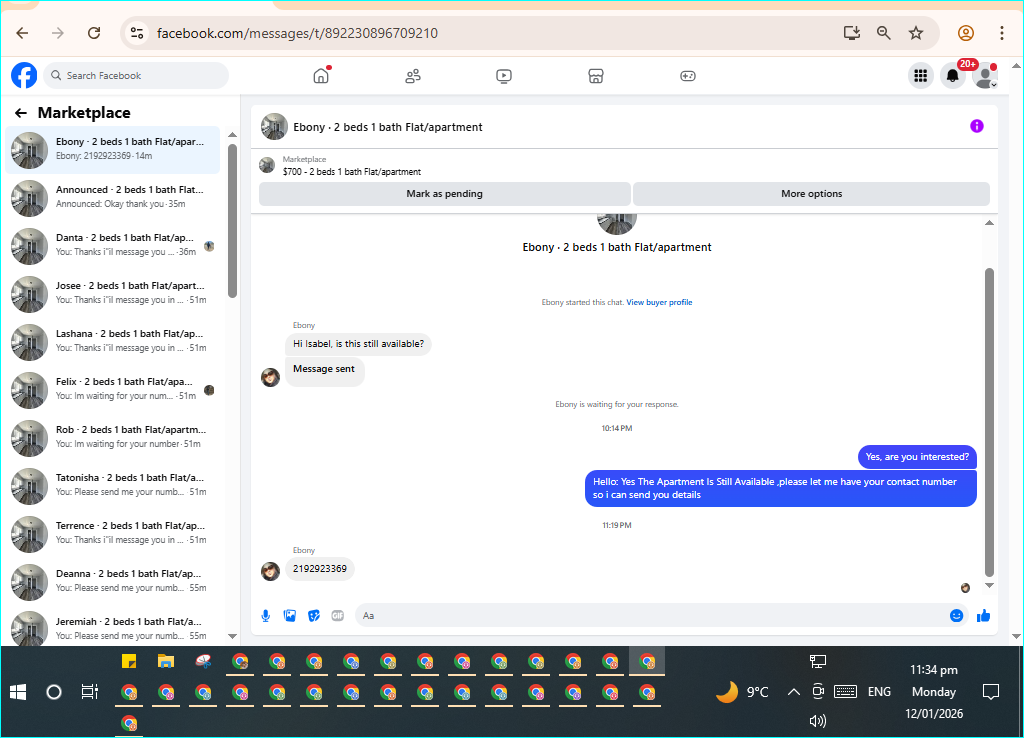Open the account profile avatar menu
This screenshot has height=738, width=1024.
(x=985, y=76)
